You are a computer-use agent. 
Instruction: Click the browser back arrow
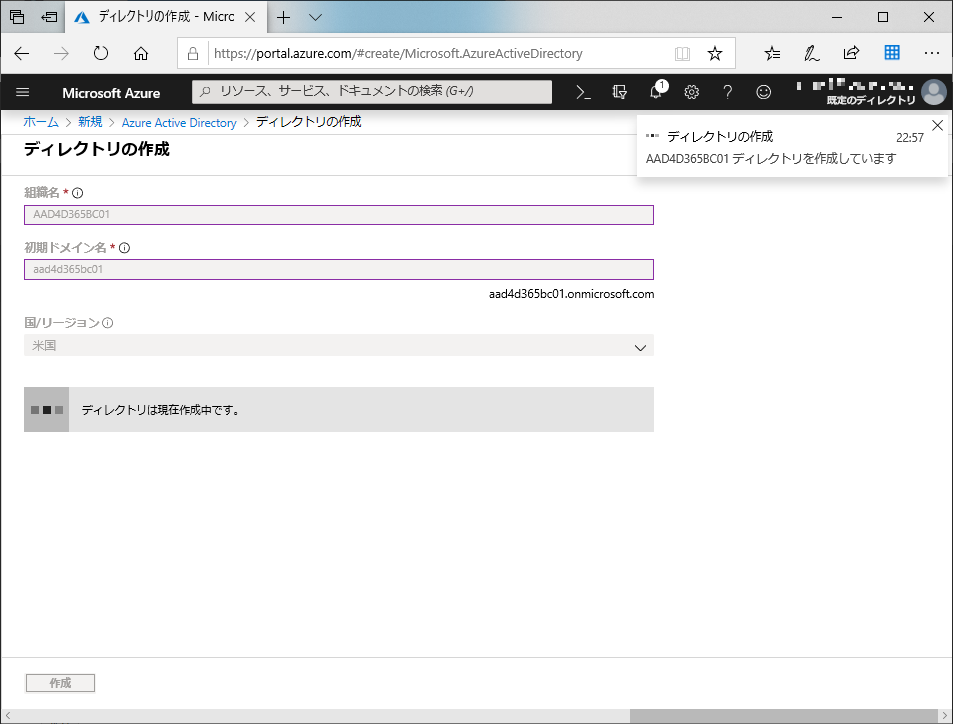[x=22, y=53]
